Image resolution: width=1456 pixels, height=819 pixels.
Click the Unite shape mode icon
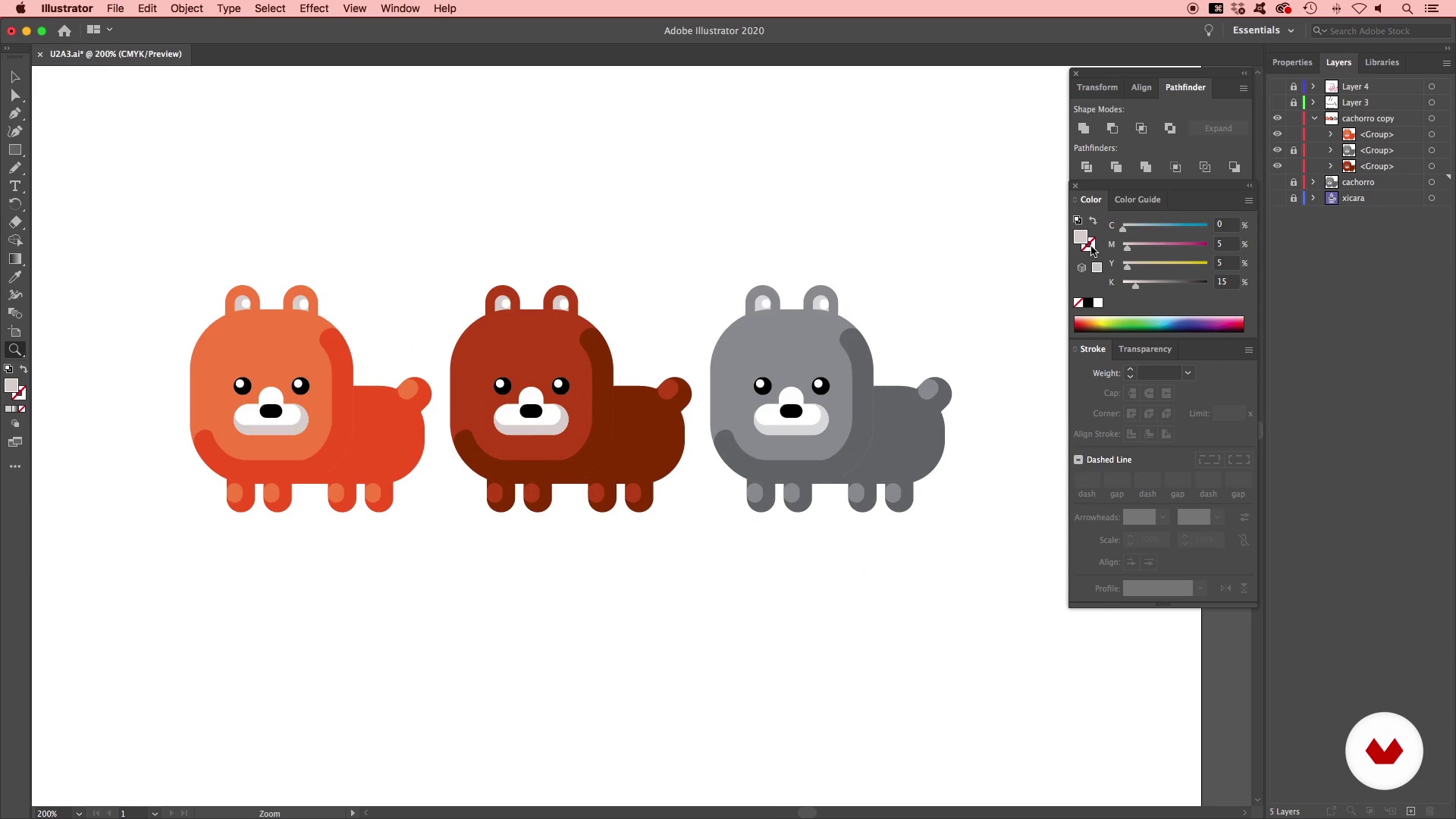(x=1084, y=128)
